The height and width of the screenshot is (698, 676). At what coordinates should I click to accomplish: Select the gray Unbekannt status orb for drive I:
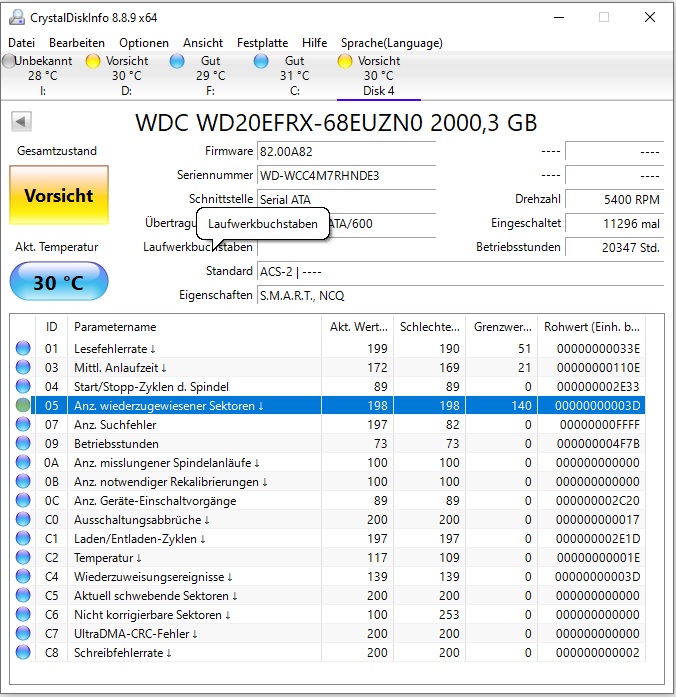(x=8, y=61)
